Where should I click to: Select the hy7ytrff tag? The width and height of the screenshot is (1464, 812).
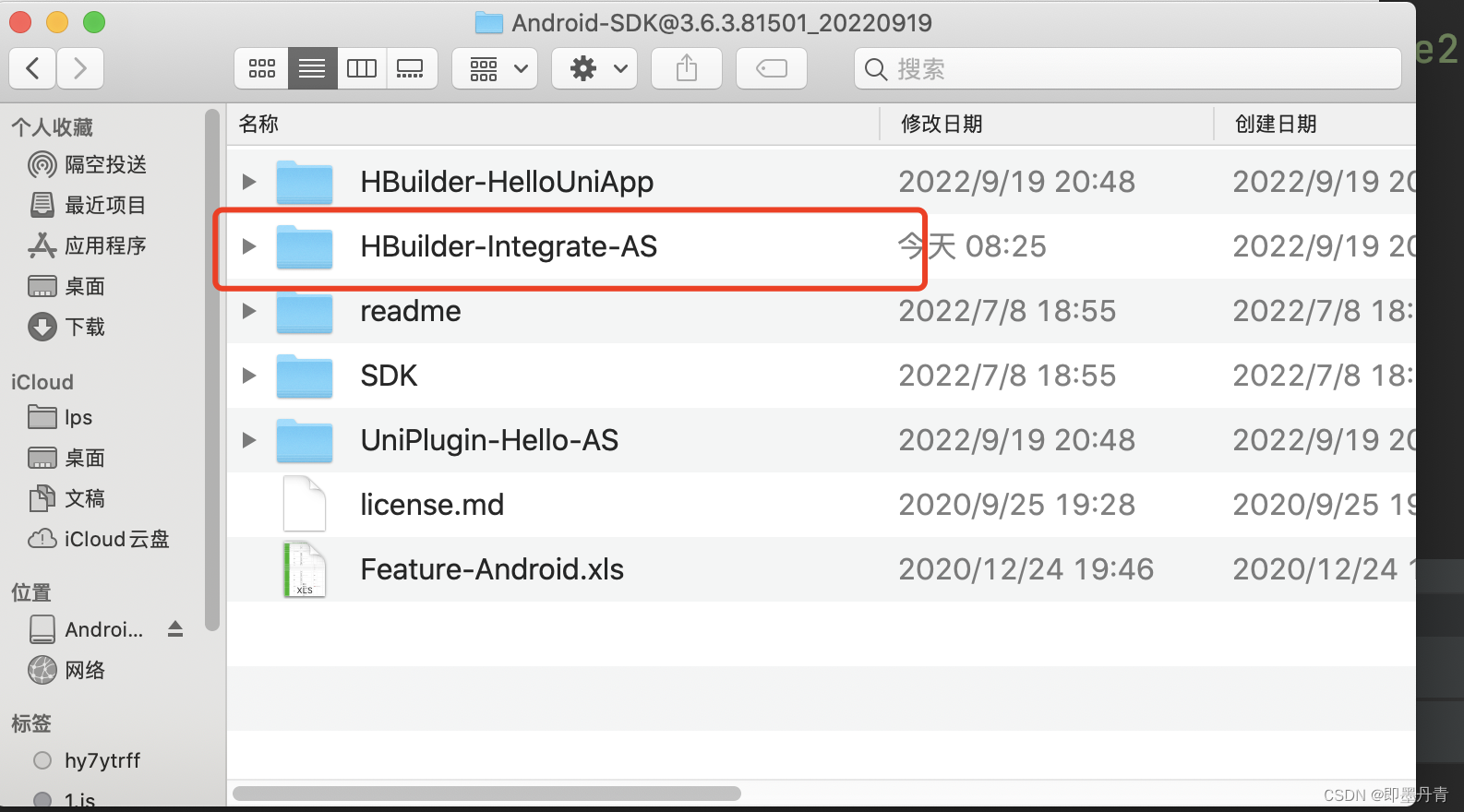(x=87, y=760)
